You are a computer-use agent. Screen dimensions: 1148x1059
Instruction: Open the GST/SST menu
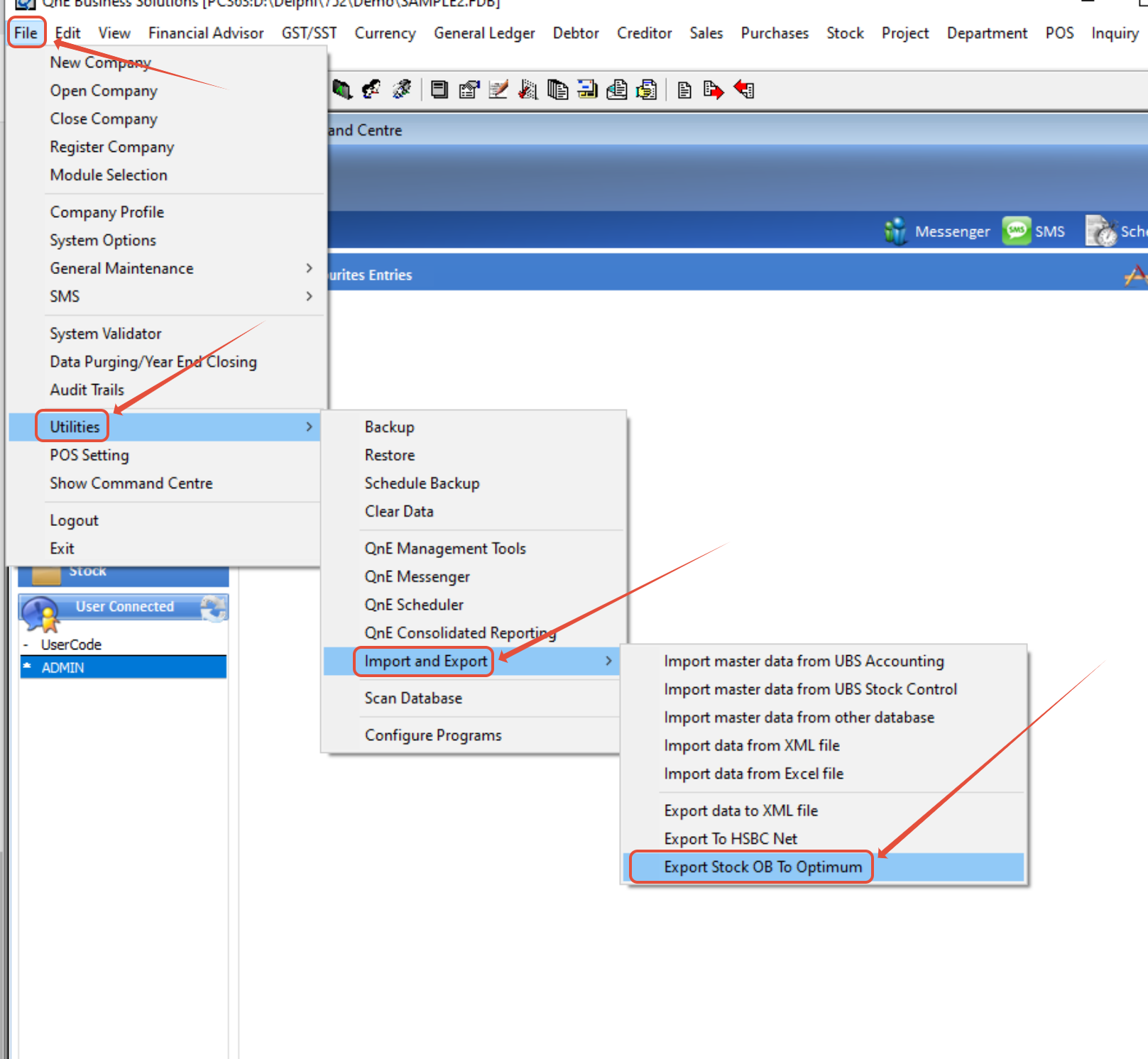point(309,33)
